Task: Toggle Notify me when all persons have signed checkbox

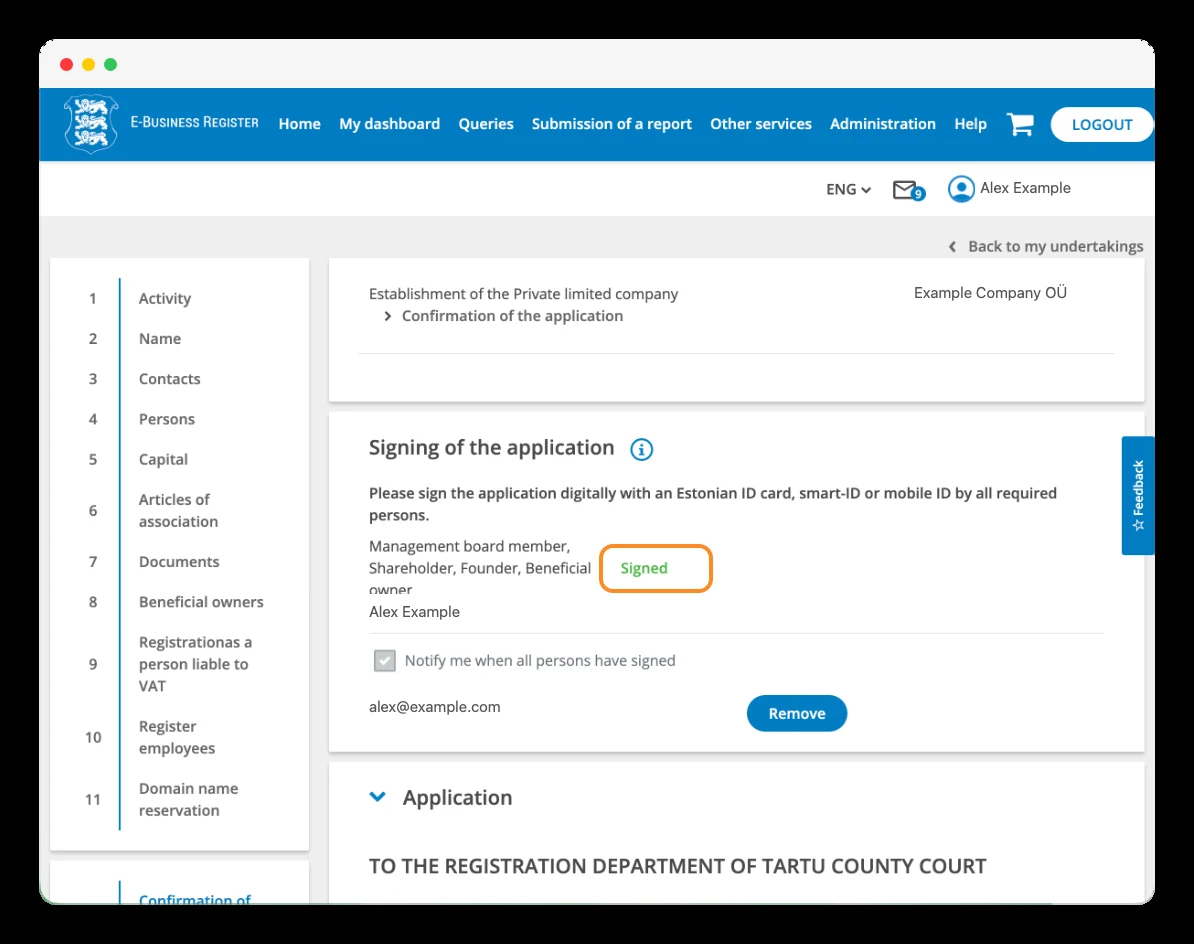Action: pyautogui.click(x=385, y=660)
